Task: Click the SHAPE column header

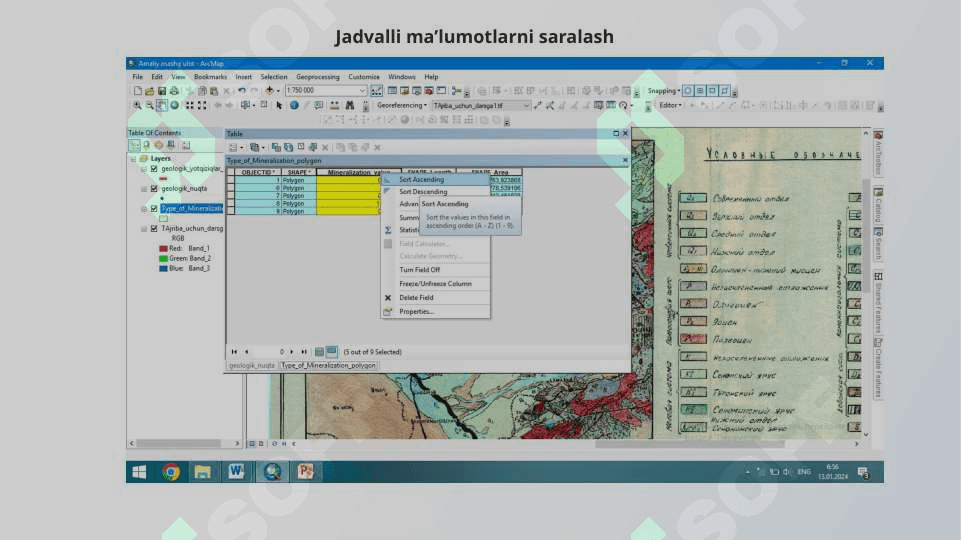Action: pyautogui.click(x=298, y=172)
